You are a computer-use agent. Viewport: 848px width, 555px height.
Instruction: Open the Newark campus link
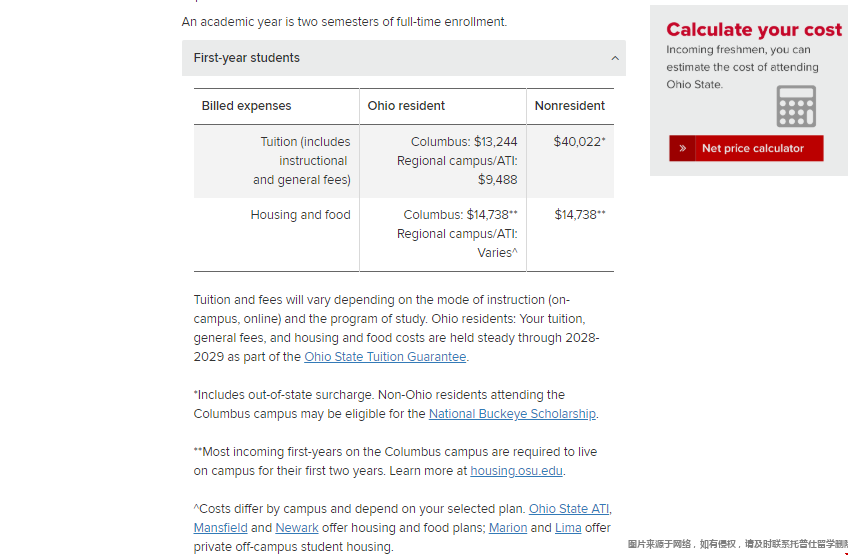pos(297,528)
